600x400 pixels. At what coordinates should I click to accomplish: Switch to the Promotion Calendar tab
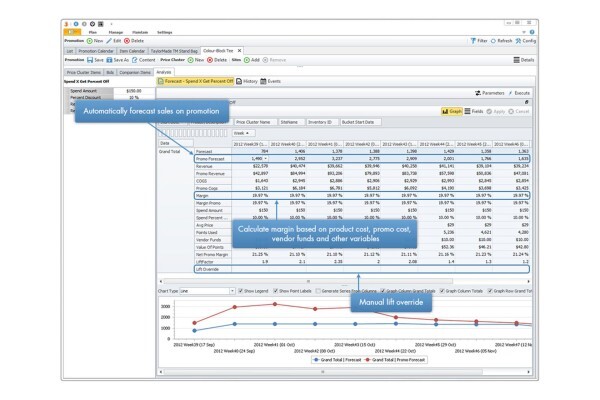click(x=96, y=51)
